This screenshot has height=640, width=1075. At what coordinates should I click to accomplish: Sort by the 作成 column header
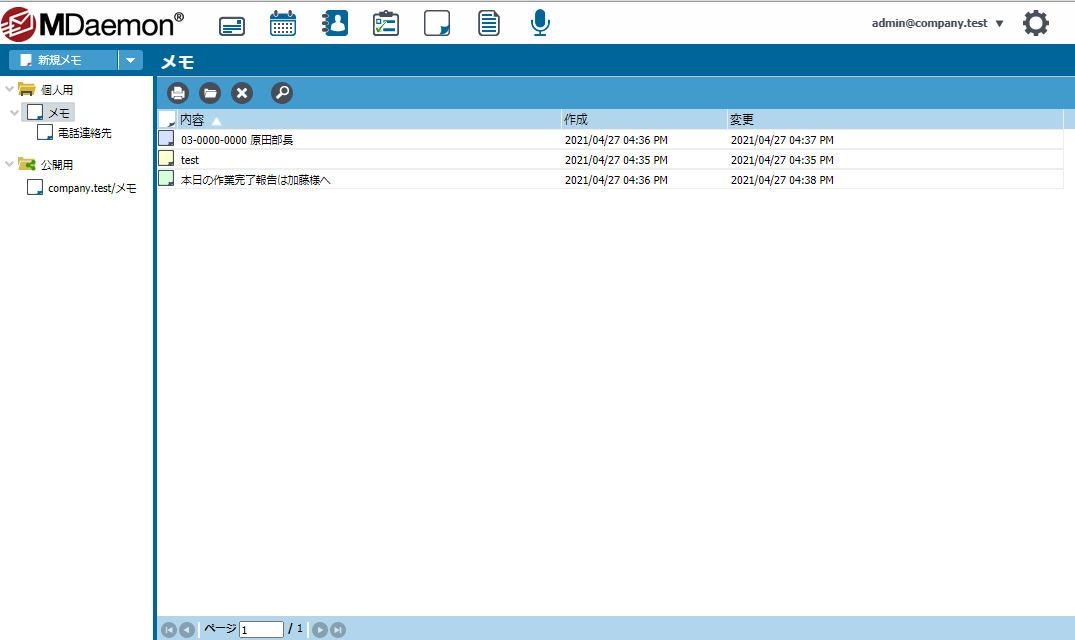(x=576, y=120)
